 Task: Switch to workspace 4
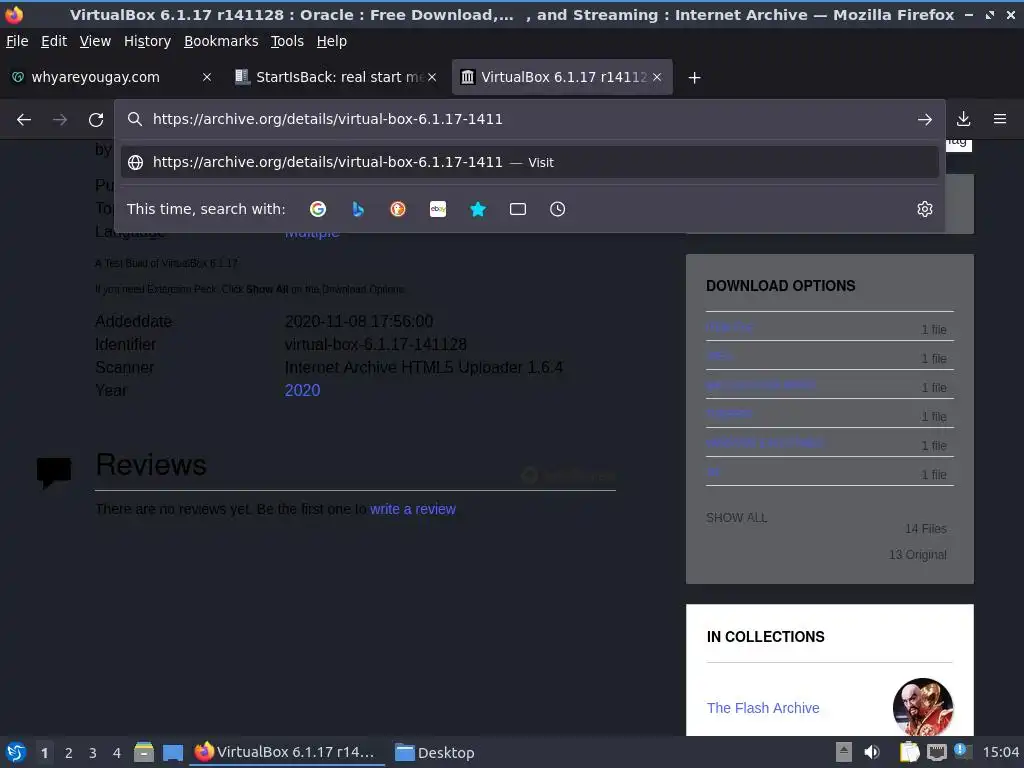point(117,752)
